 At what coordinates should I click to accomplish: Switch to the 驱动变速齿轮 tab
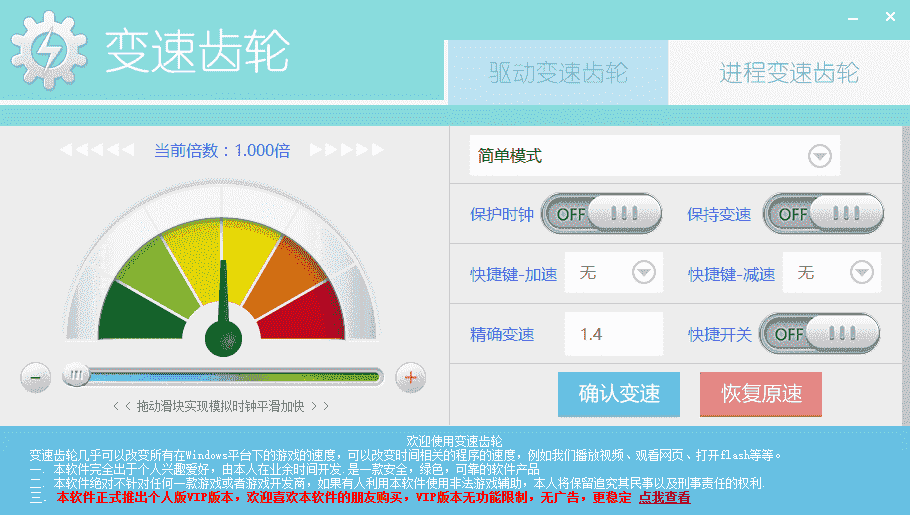[558, 73]
